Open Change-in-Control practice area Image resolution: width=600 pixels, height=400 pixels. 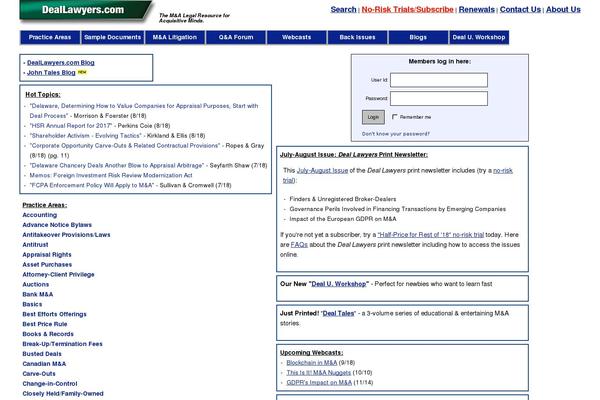[x=50, y=384]
